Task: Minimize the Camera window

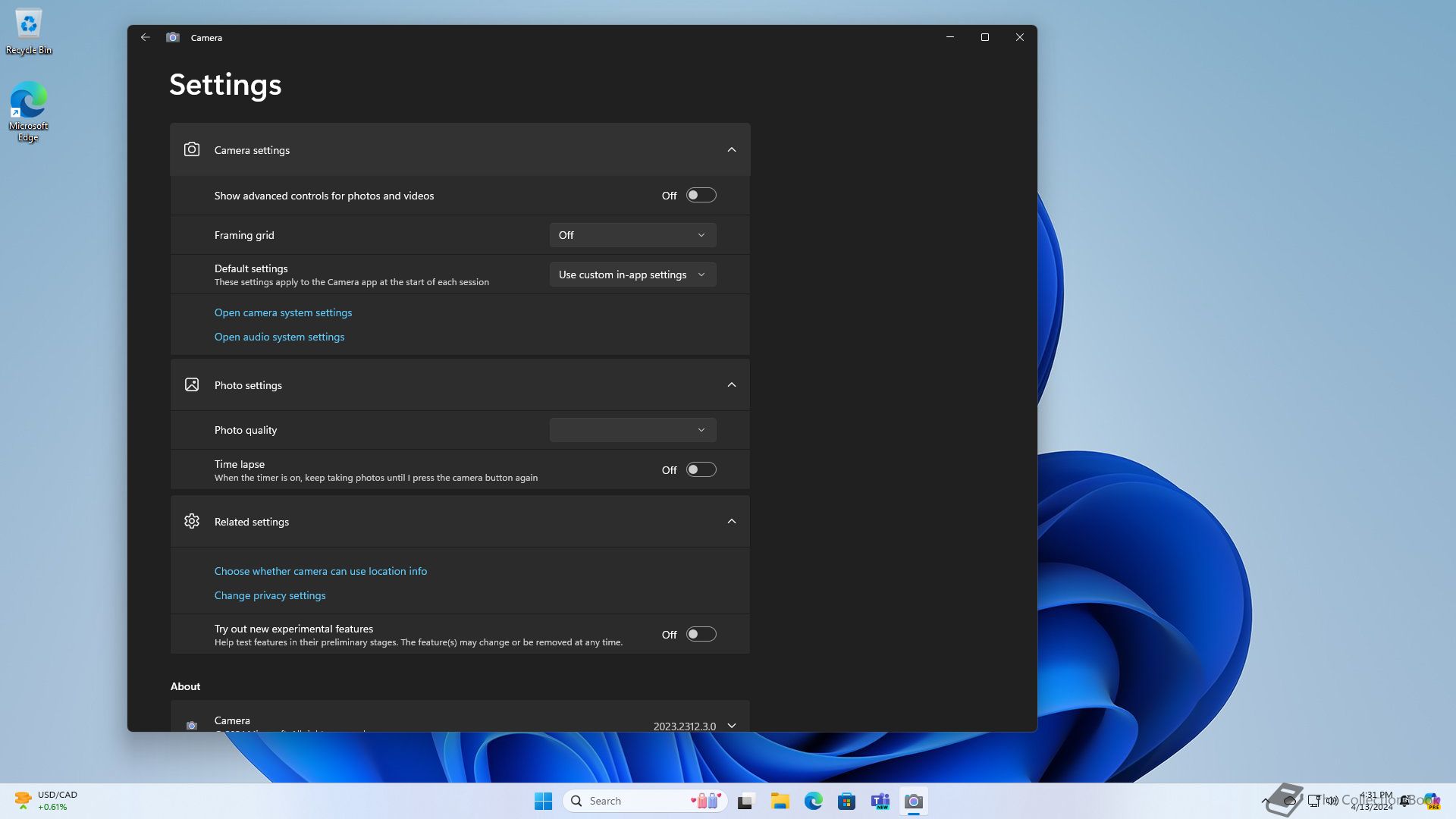Action: (950, 37)
